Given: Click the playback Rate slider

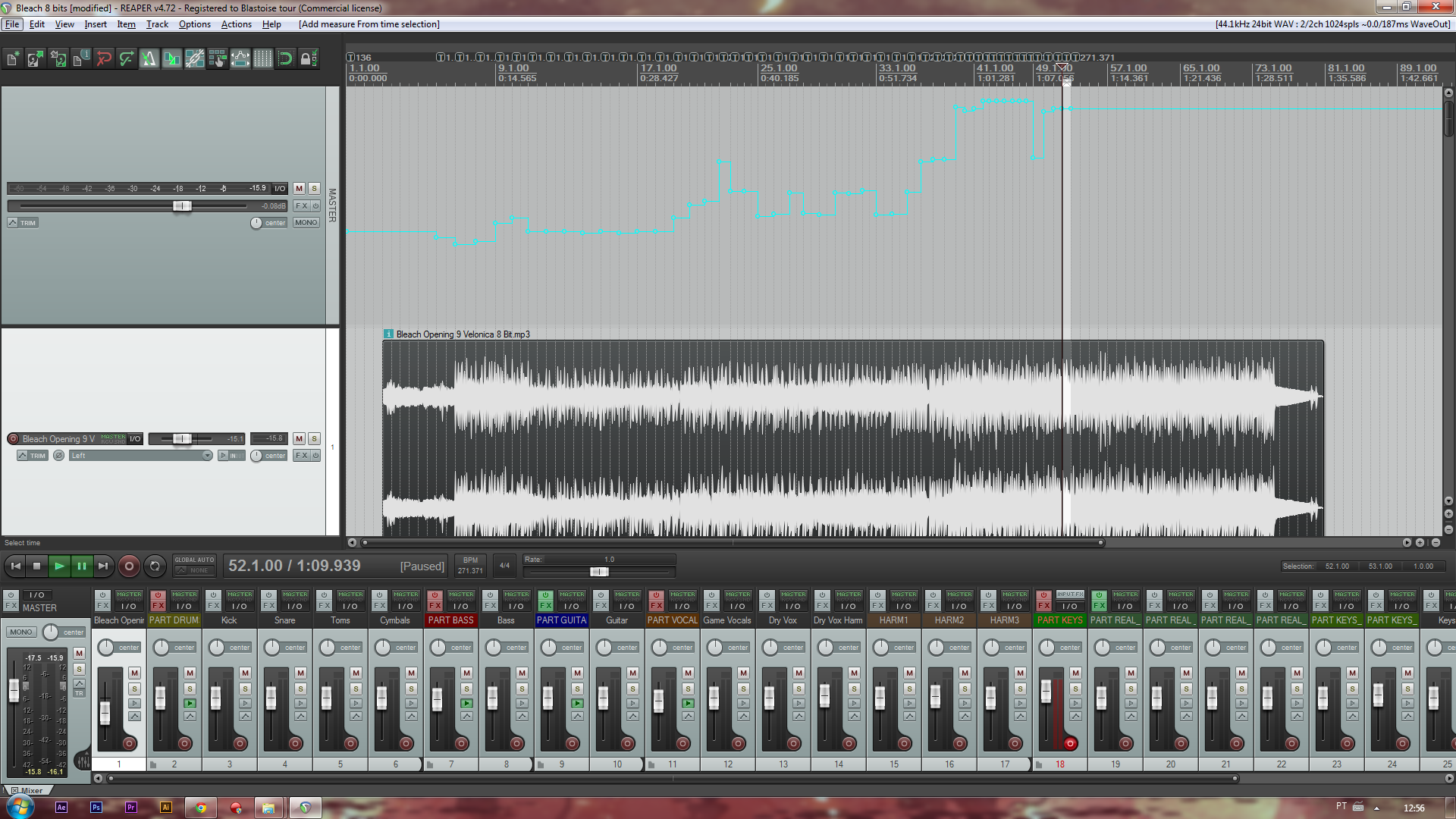Looking at the screenshot, I should 598,571.
